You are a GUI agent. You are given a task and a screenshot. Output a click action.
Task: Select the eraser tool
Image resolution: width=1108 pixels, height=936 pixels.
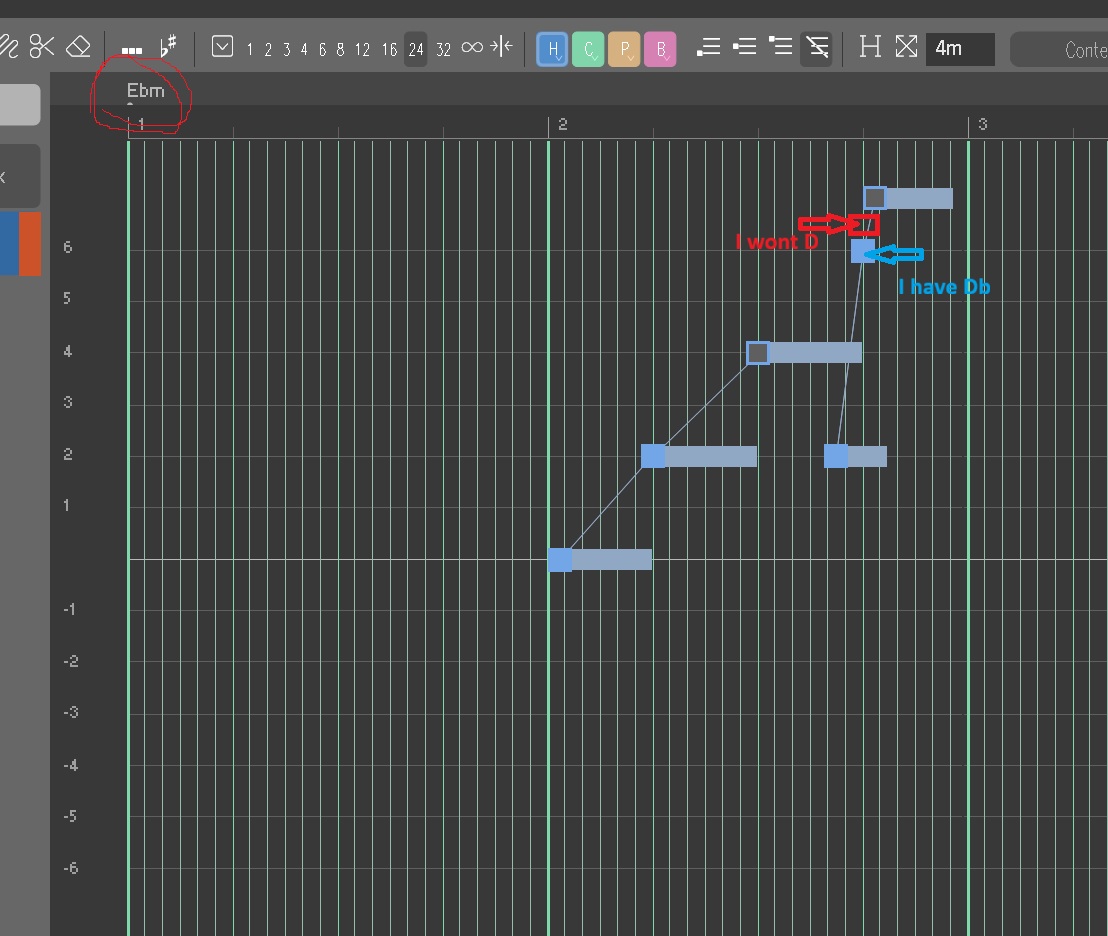tap(78, 46)
